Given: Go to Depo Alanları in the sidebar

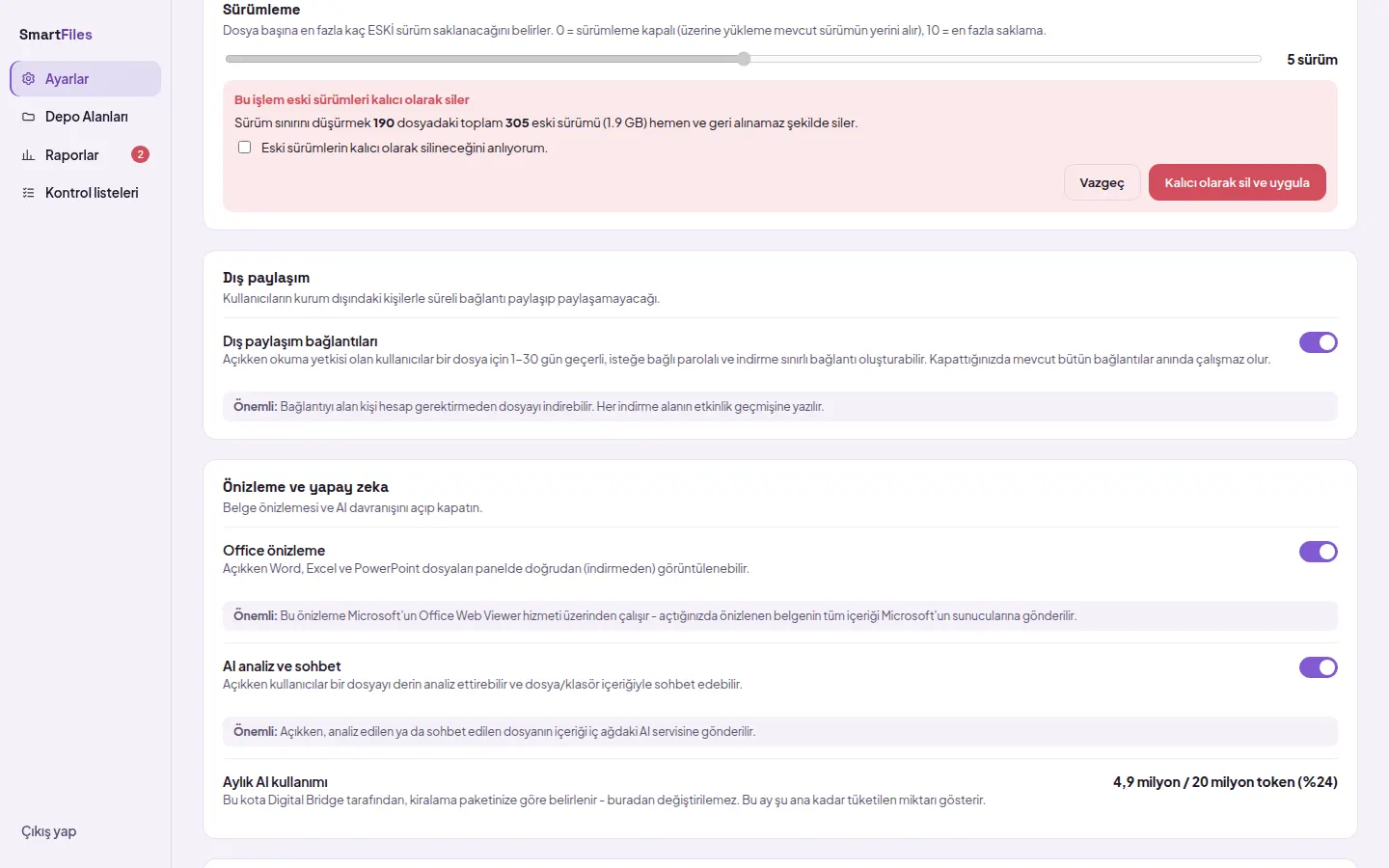Looking at the screenshot, I should coord(86,117).
